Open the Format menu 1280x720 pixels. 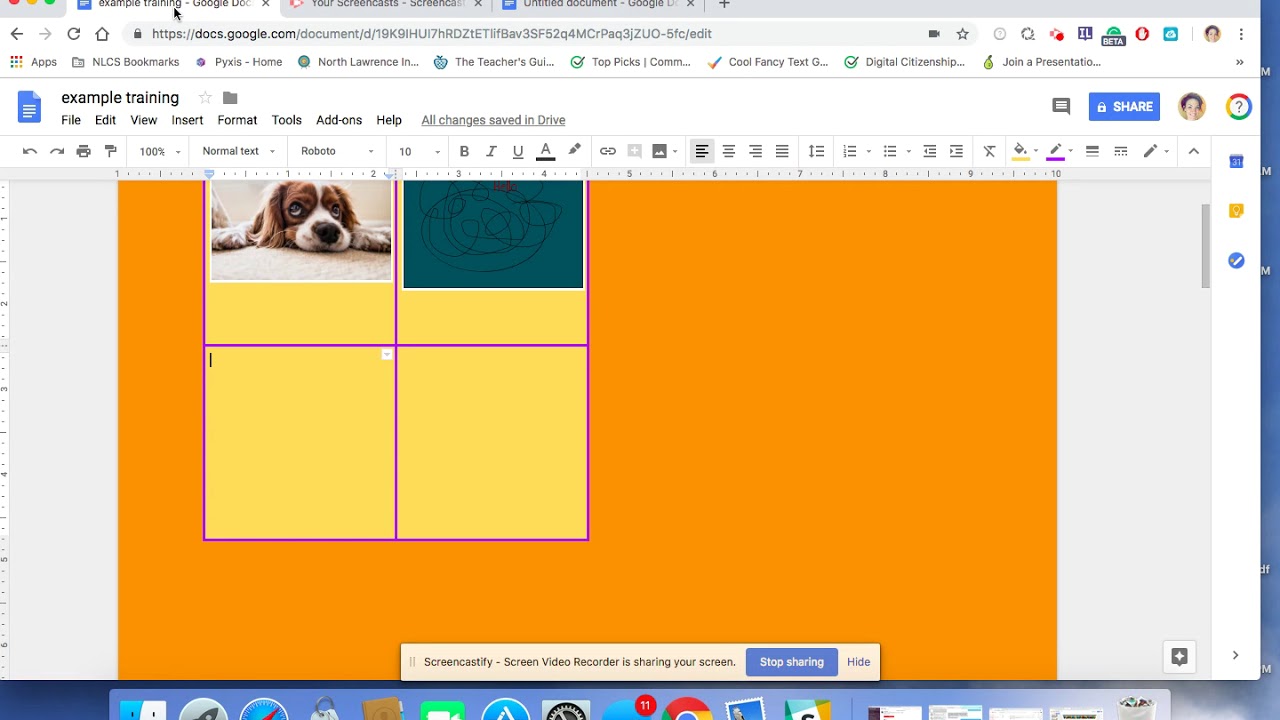(x=237, y=120)
